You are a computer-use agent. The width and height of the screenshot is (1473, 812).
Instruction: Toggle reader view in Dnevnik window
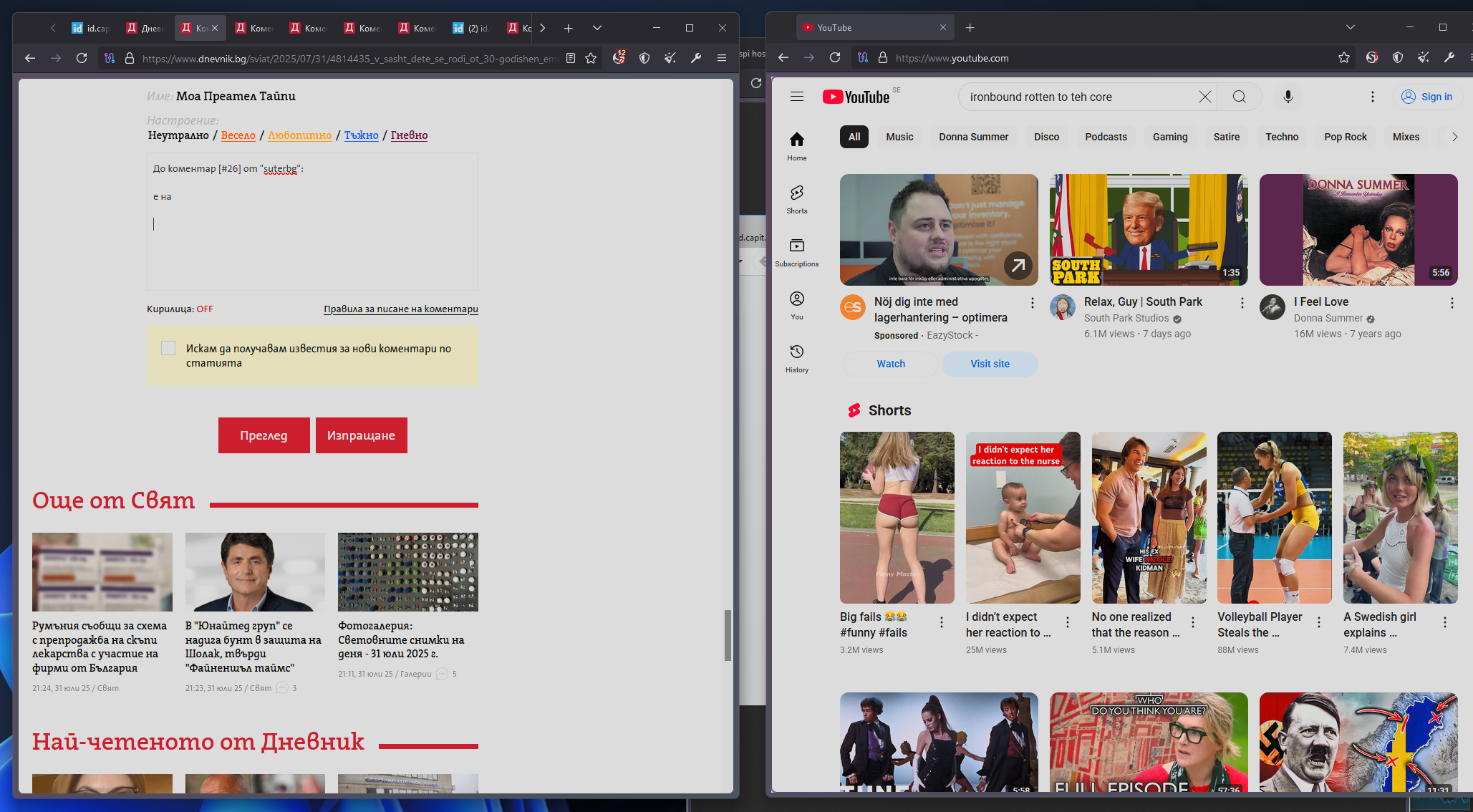571,58
